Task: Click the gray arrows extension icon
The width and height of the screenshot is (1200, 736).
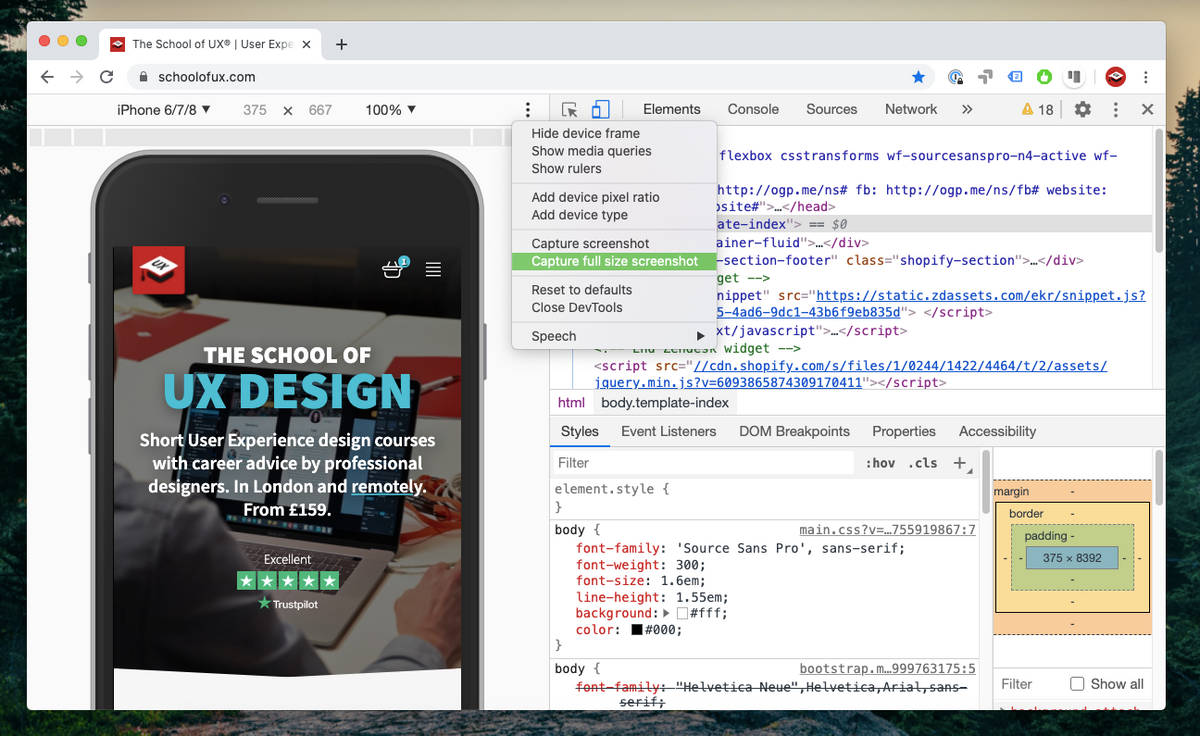Action: coord(985,77)
